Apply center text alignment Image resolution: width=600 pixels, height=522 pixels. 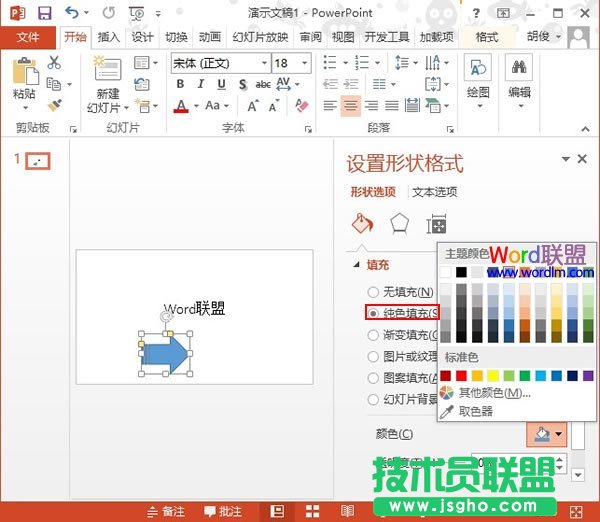coord(350,106)
